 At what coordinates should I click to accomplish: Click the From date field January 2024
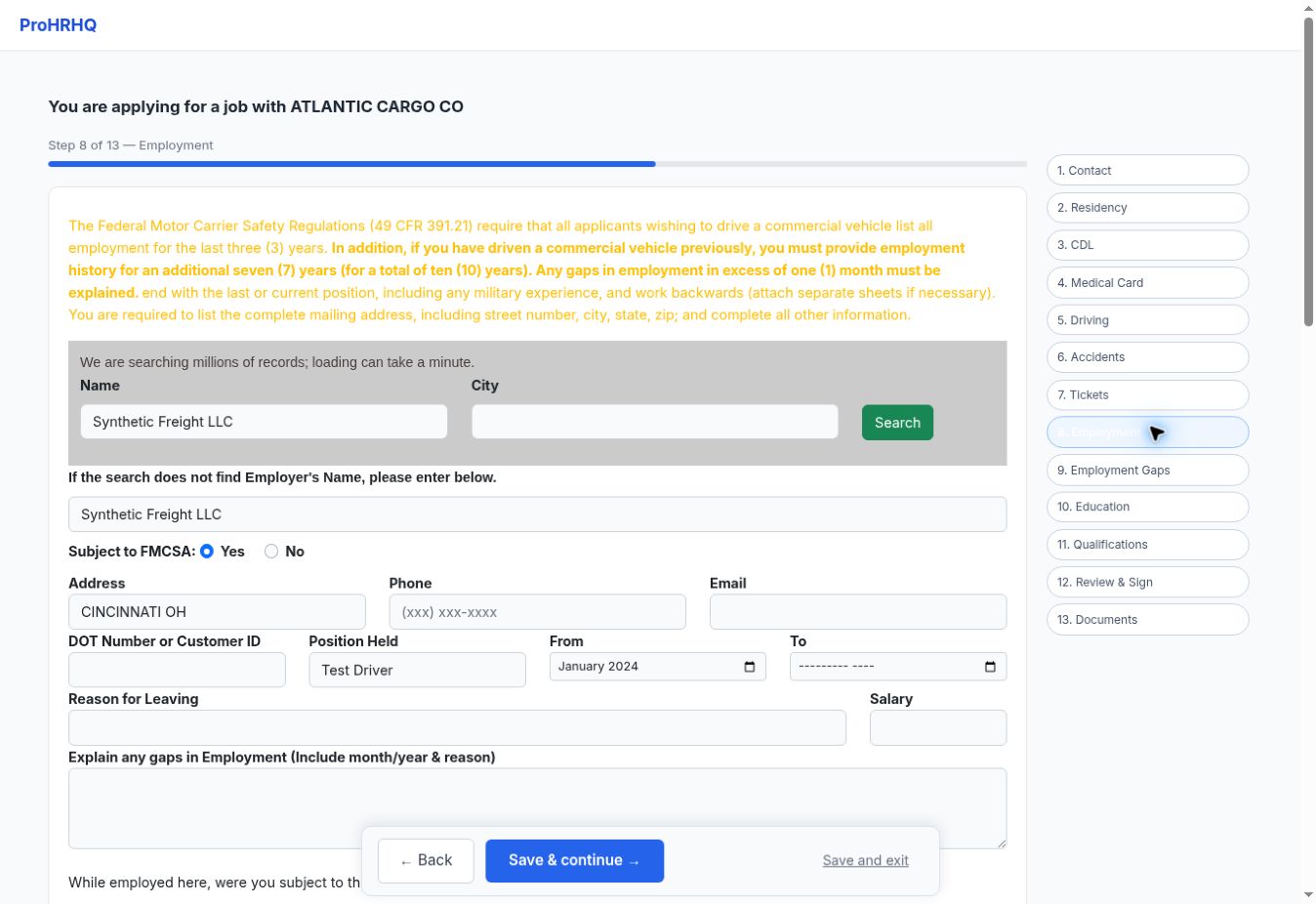658,667
